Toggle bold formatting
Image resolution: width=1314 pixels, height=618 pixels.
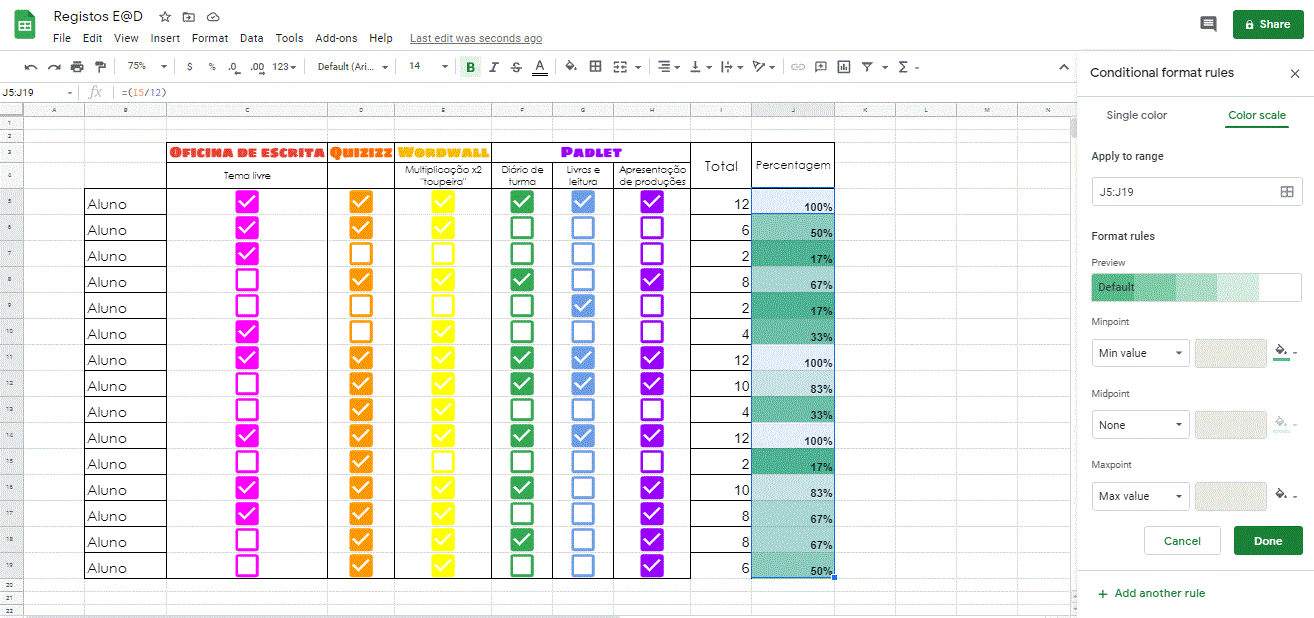click(470, 67)
